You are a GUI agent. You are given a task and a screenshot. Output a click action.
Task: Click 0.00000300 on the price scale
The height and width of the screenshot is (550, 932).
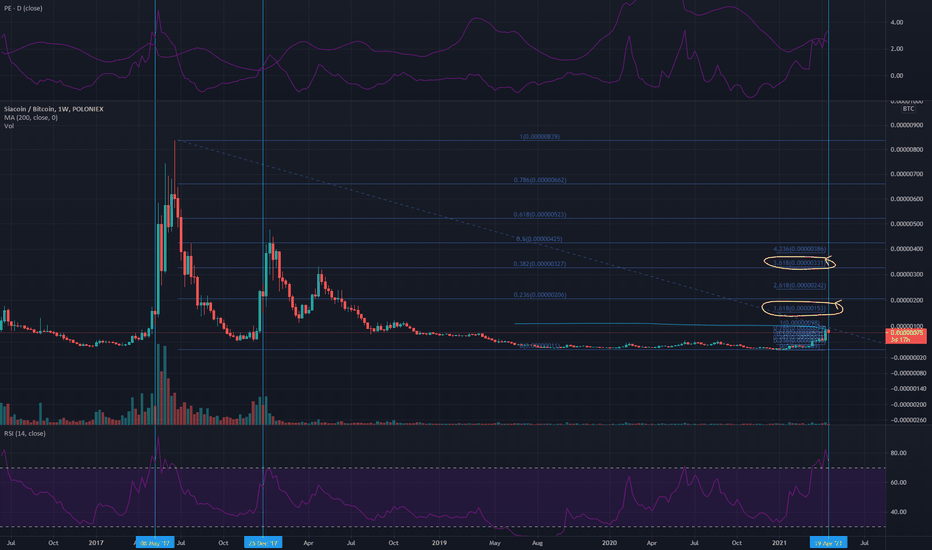(906, 275)
